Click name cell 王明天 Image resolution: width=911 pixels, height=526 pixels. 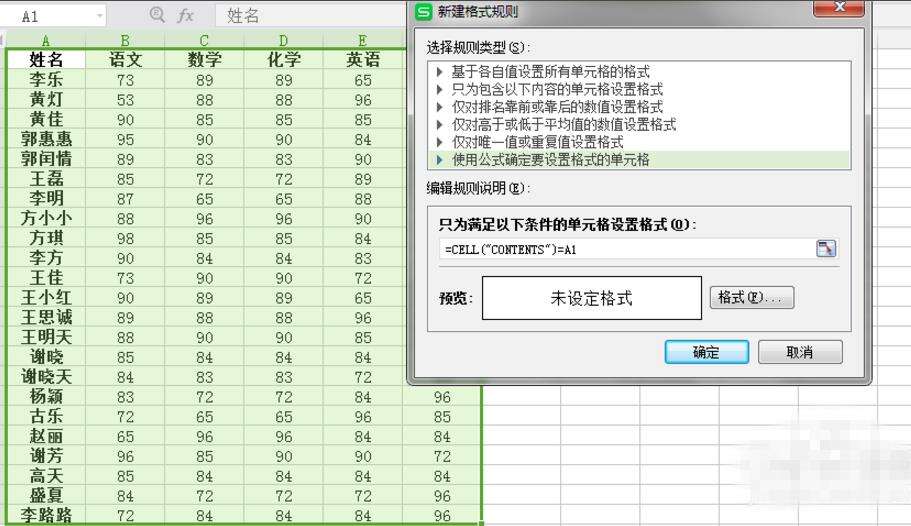pos(46,337)
